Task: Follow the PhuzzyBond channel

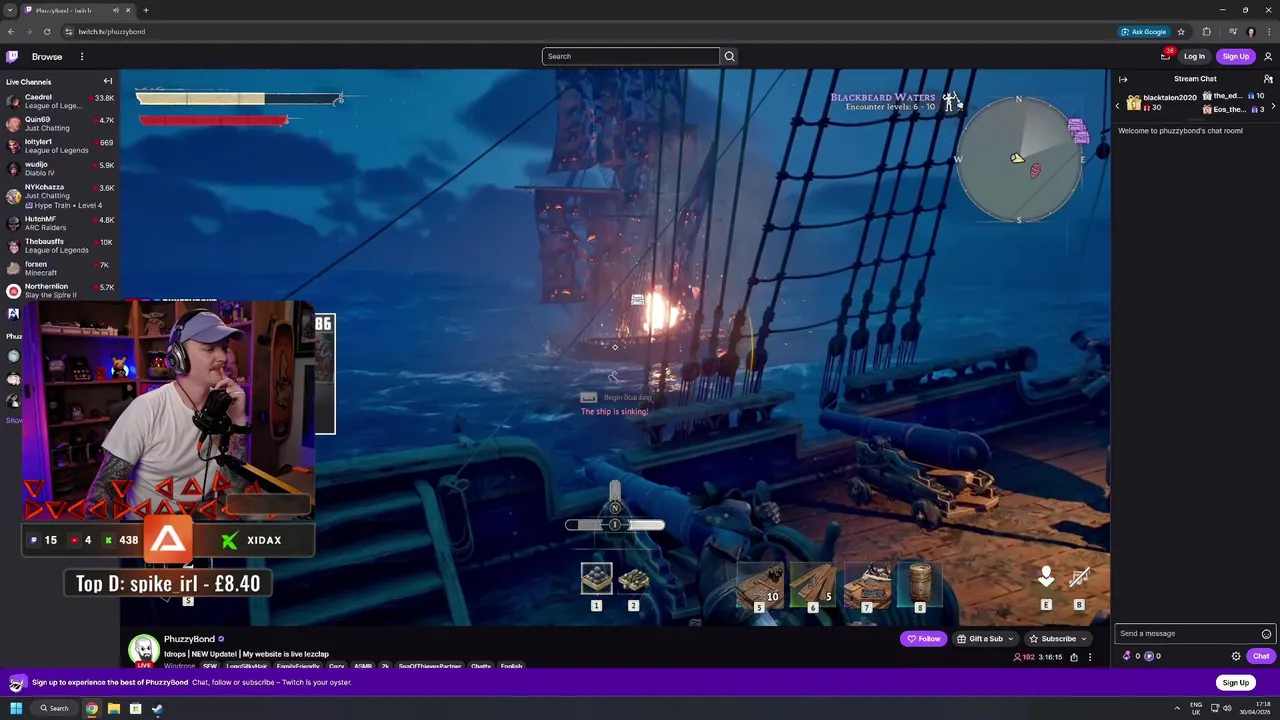Action: click(924, 639)
